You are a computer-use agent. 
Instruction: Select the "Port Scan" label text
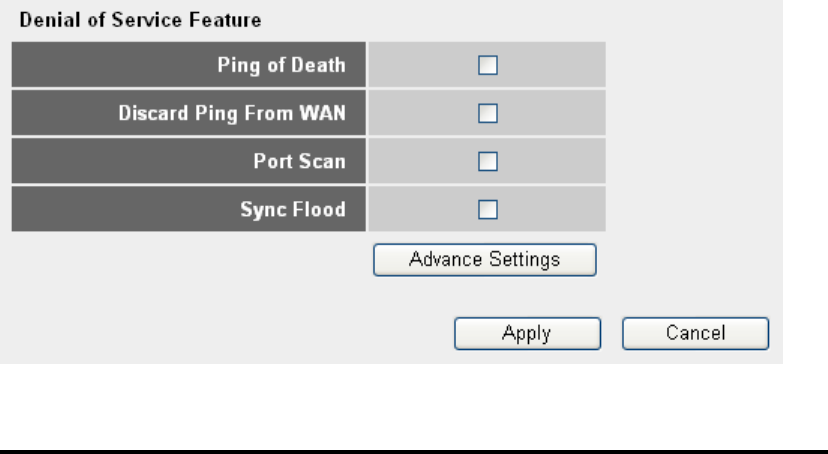click(x=299, y=161)
